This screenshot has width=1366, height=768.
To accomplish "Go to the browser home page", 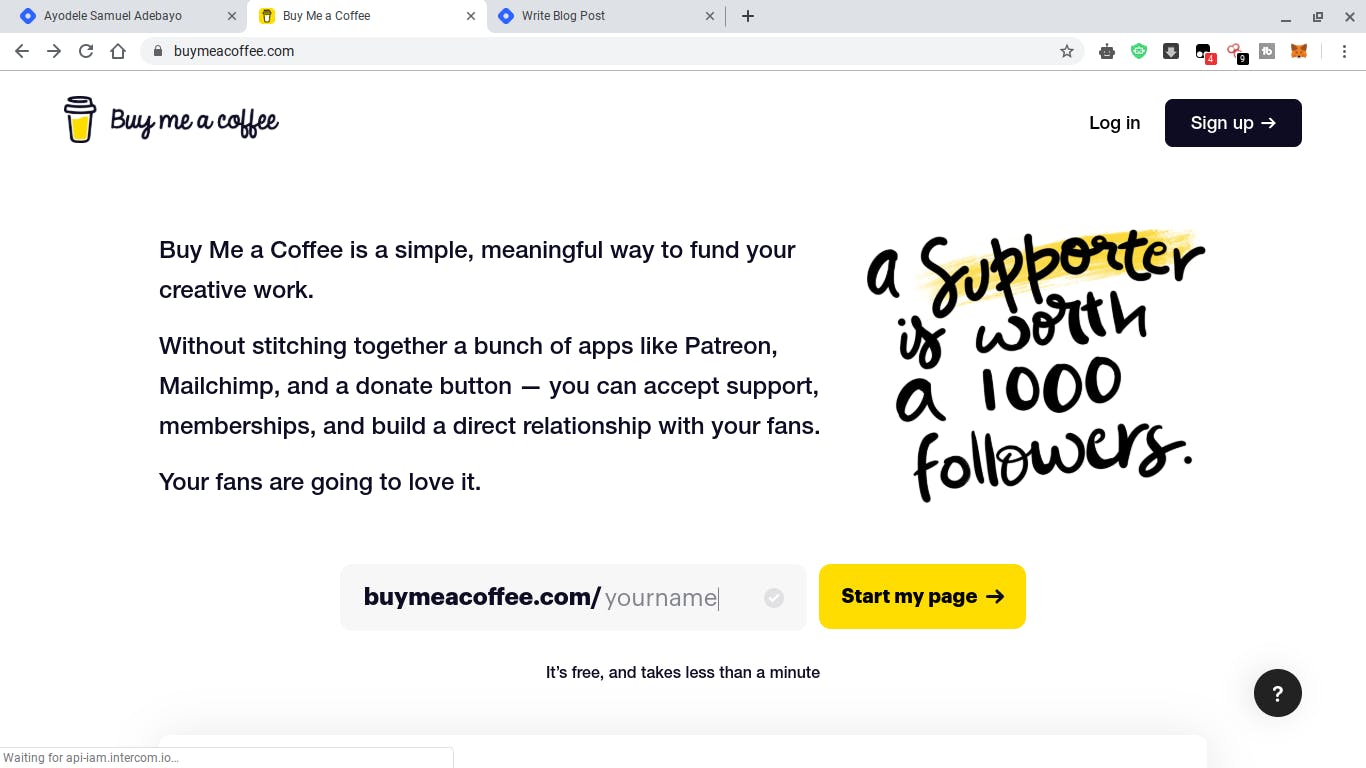I will [118, 51].
